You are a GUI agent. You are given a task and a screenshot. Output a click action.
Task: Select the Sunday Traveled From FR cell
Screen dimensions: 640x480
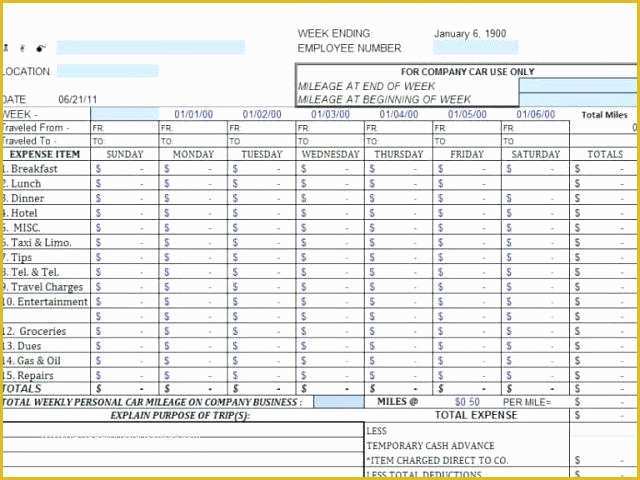(124, 128)
